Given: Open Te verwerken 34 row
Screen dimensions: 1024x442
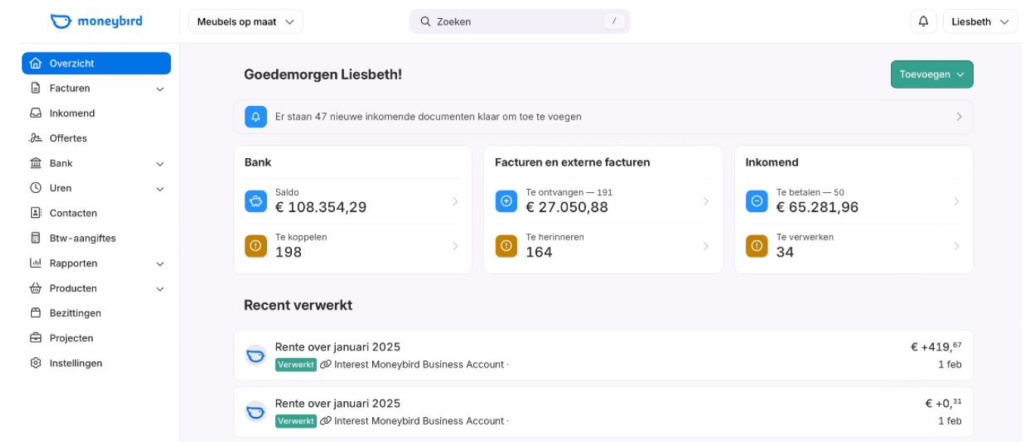Looking at the screenshot, I should click(854, 246).
